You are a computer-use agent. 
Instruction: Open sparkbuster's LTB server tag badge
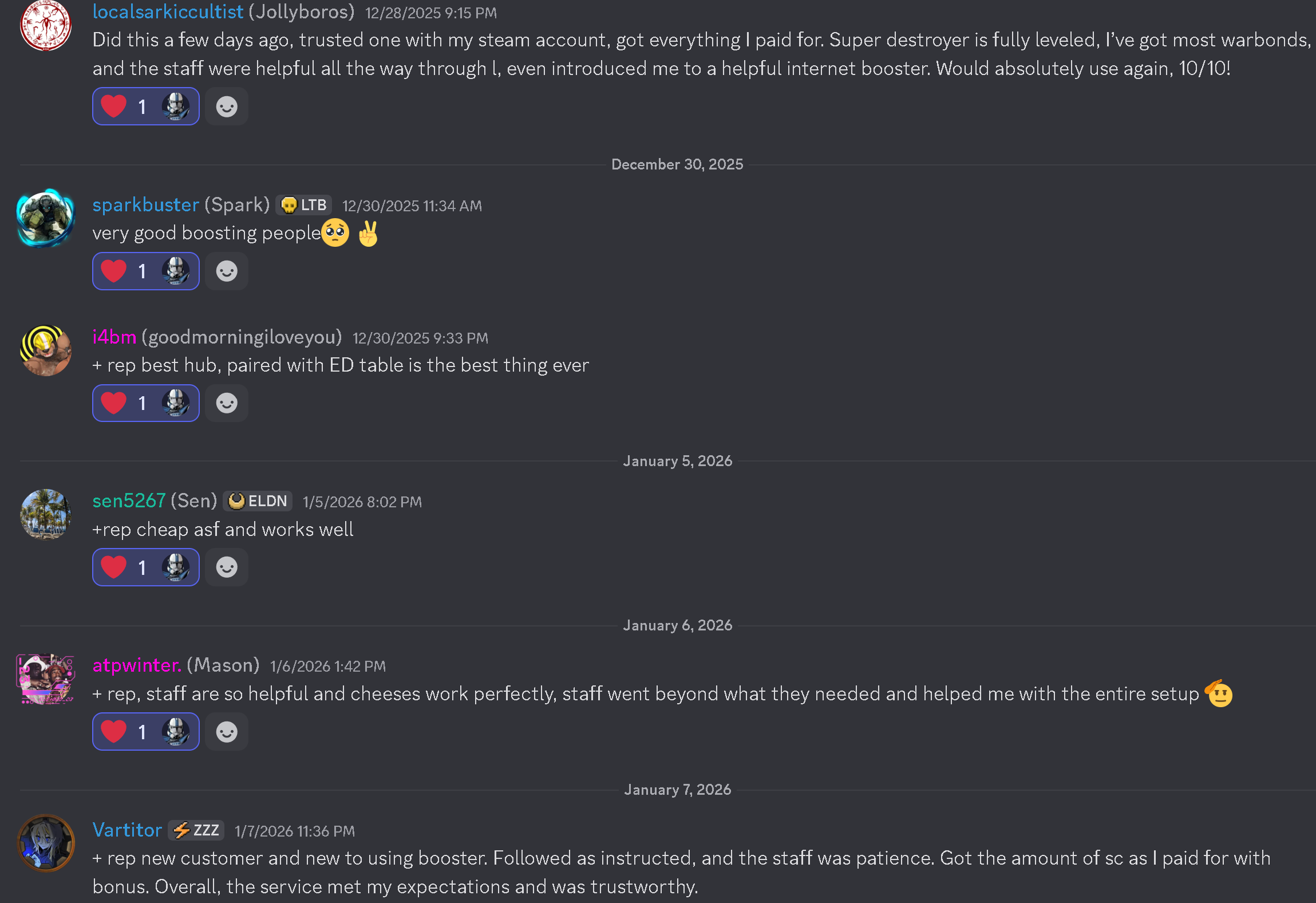304,205
